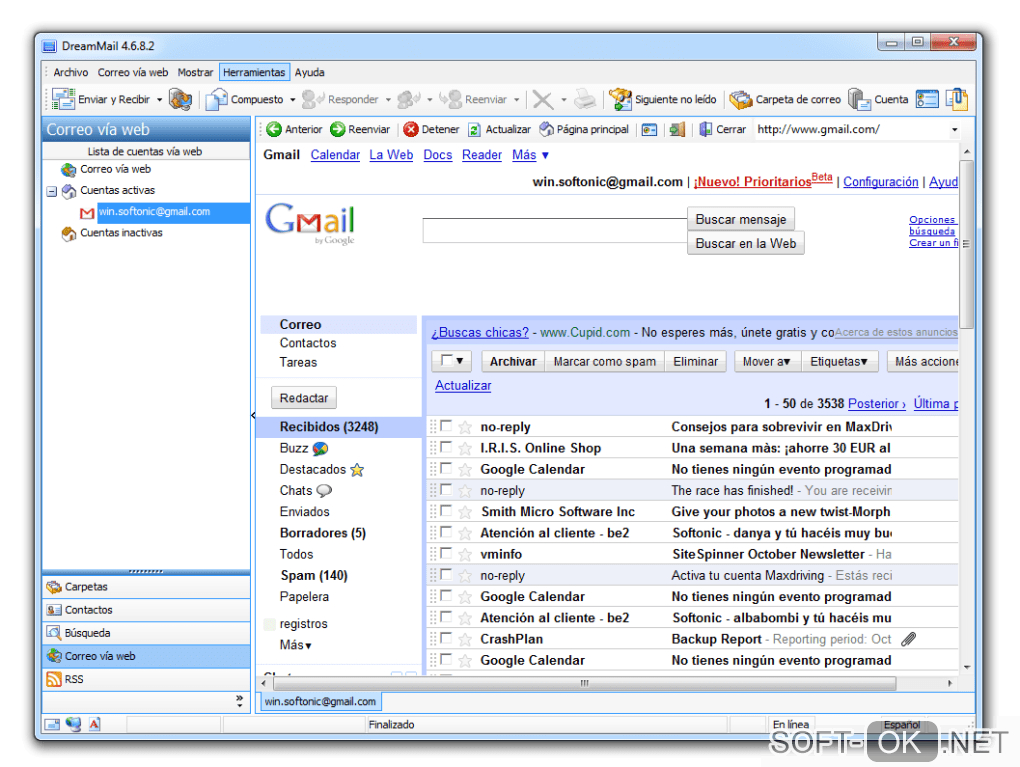Click the horizontal scrollbar thumb
The image size is (1020, 767).
[584, 683]
